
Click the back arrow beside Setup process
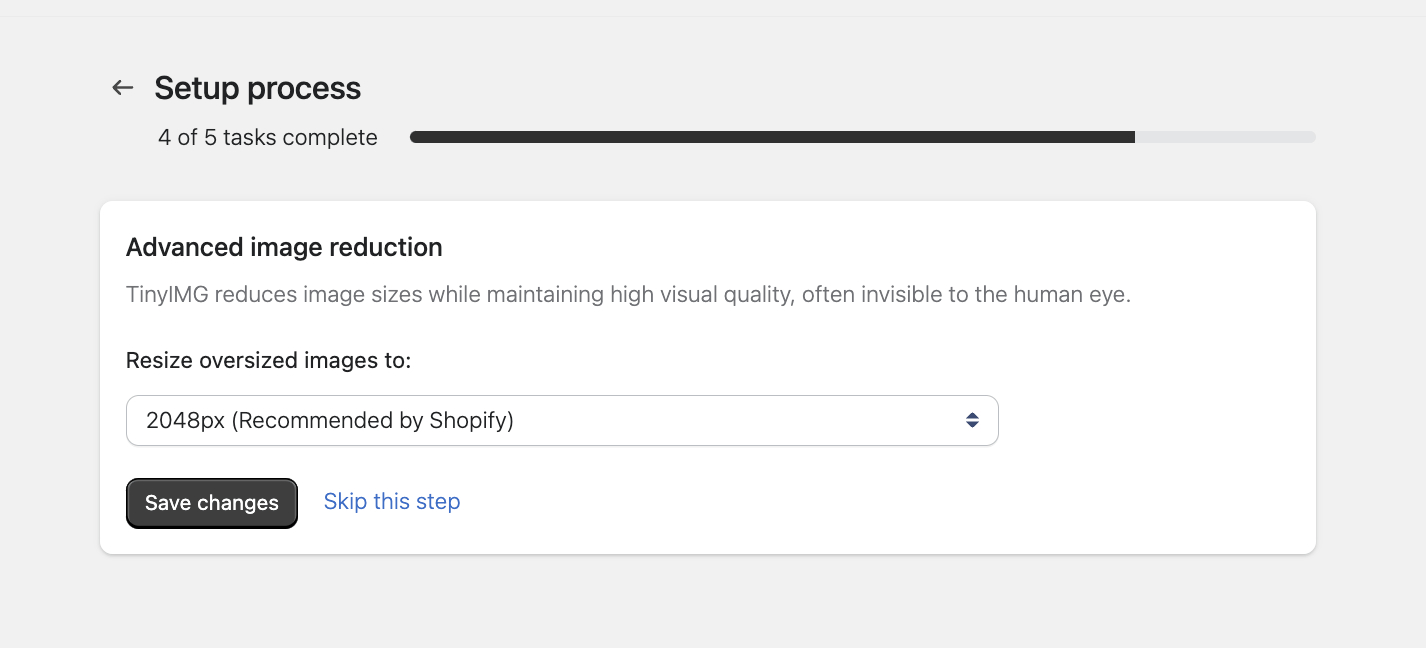pyautogui.click(x=122, y=88)
